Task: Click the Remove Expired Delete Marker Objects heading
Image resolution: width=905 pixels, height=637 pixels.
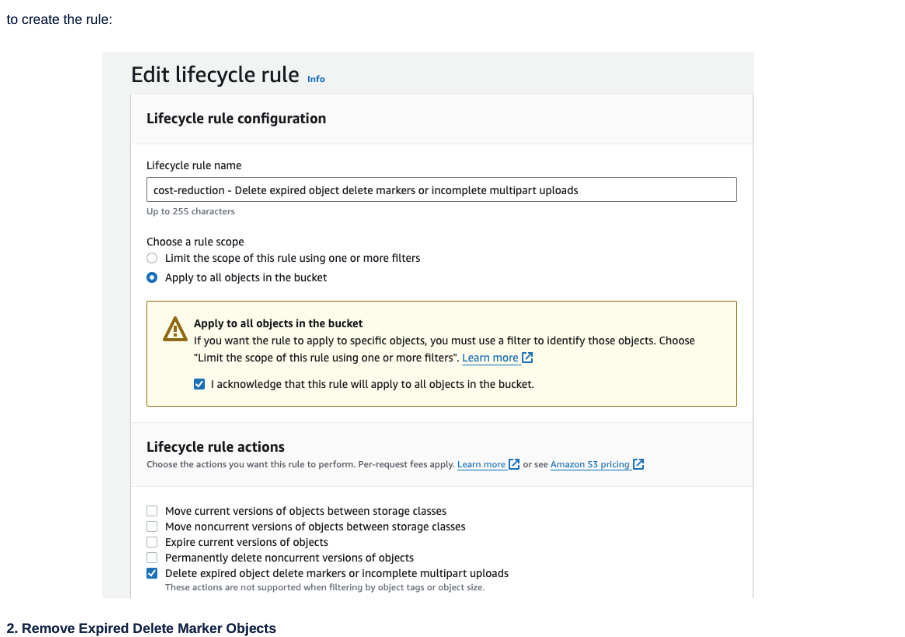Action: [140, 628]
